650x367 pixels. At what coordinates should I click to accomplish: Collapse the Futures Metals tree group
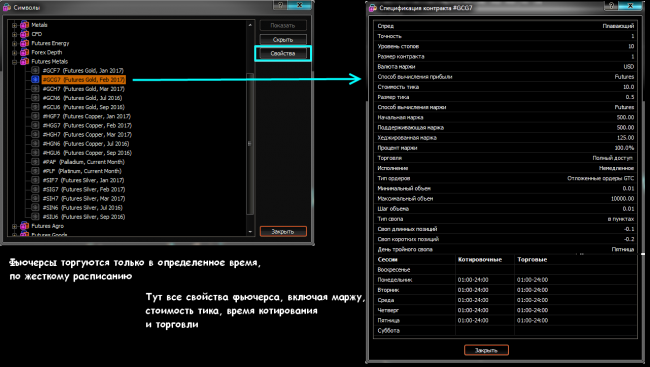click(15, 62)
